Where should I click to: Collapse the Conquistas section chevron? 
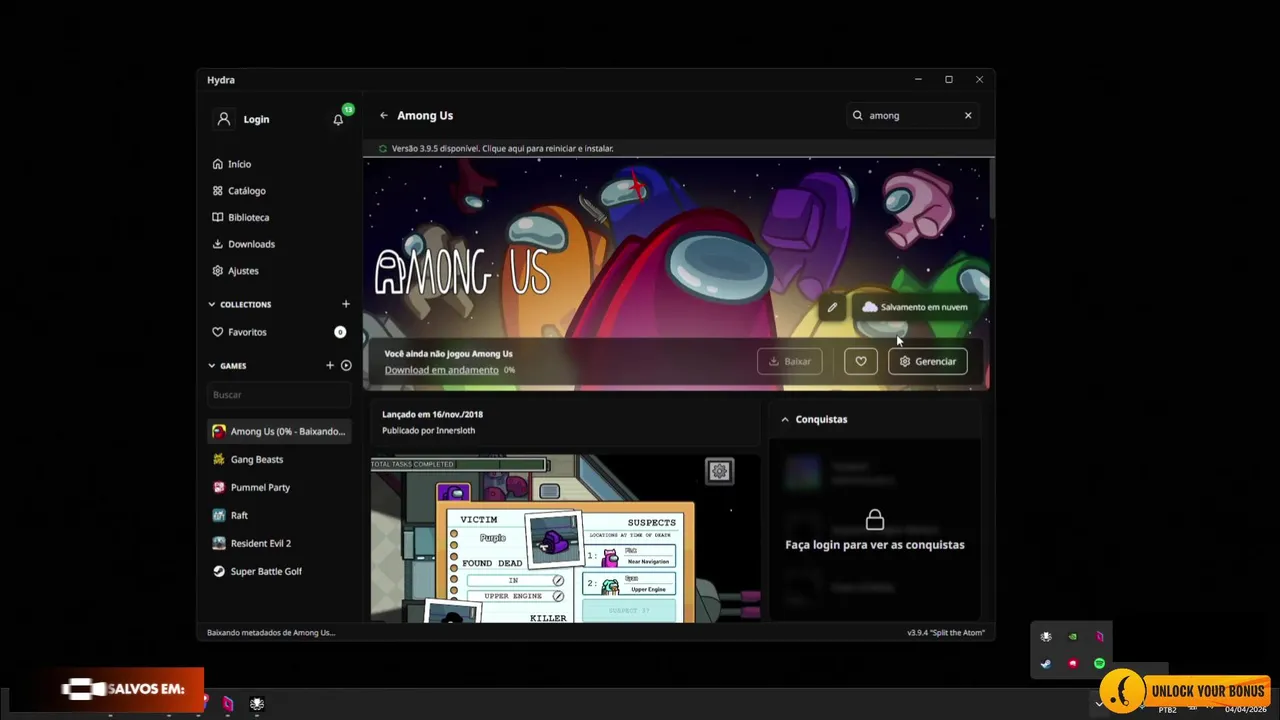point(785,420)
